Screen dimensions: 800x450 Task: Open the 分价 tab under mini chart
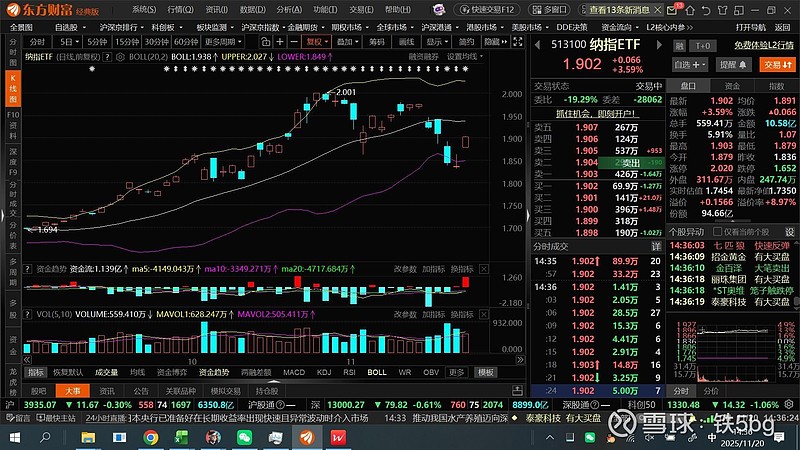[711, 391]
